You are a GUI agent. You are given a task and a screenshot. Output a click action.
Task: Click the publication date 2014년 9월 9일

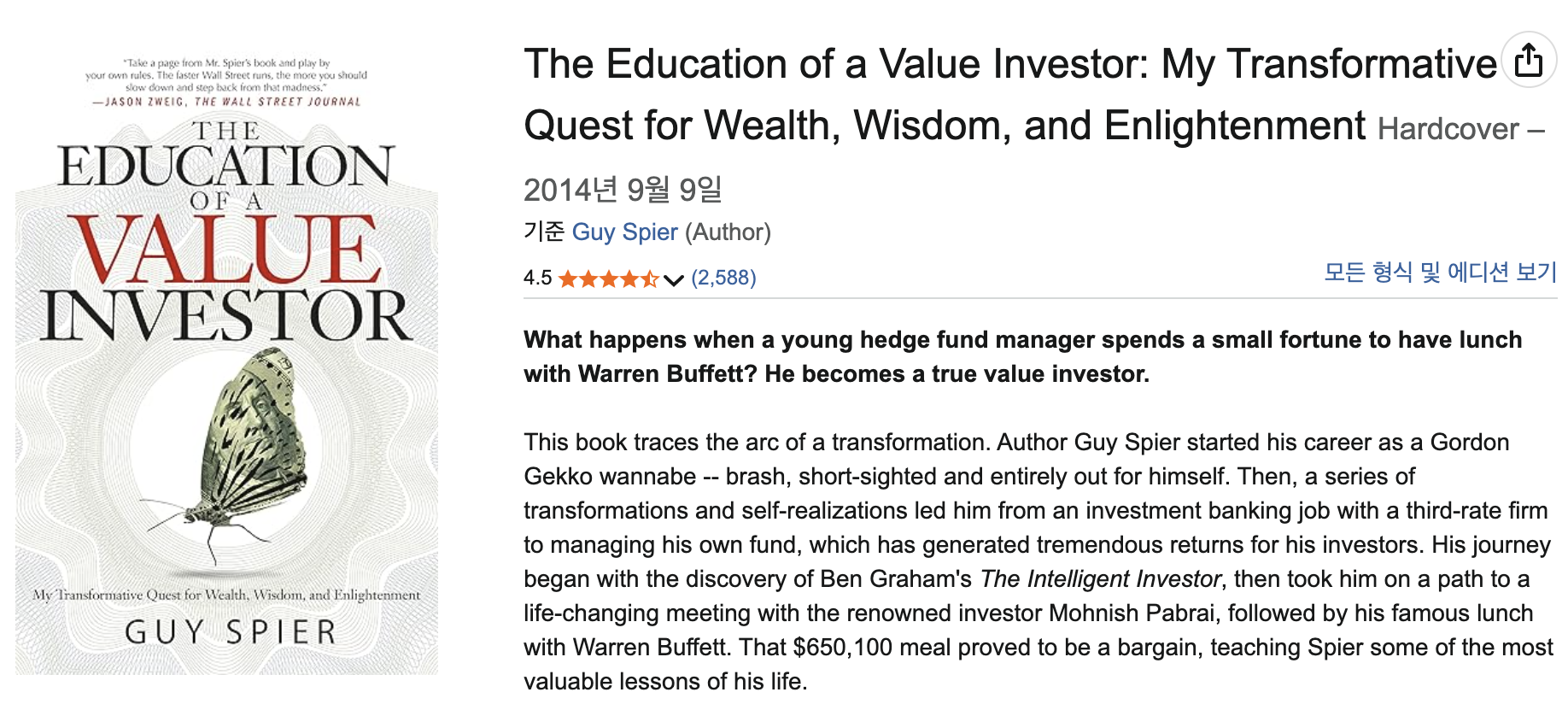(x=623, y=190)
